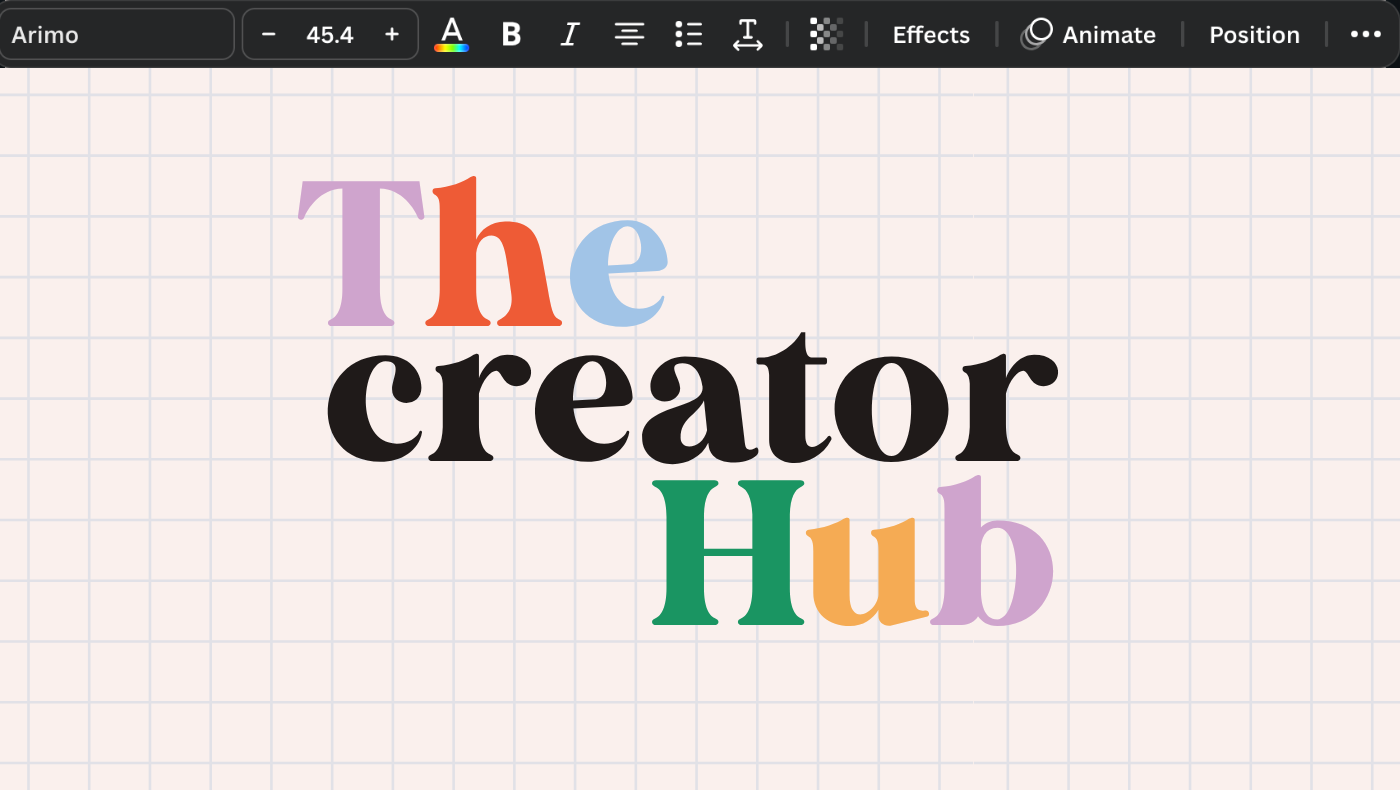Select the orange-red letter h on the canvas
The height and width of the screenshot is (790, 1400).
(x=493, y=251)
